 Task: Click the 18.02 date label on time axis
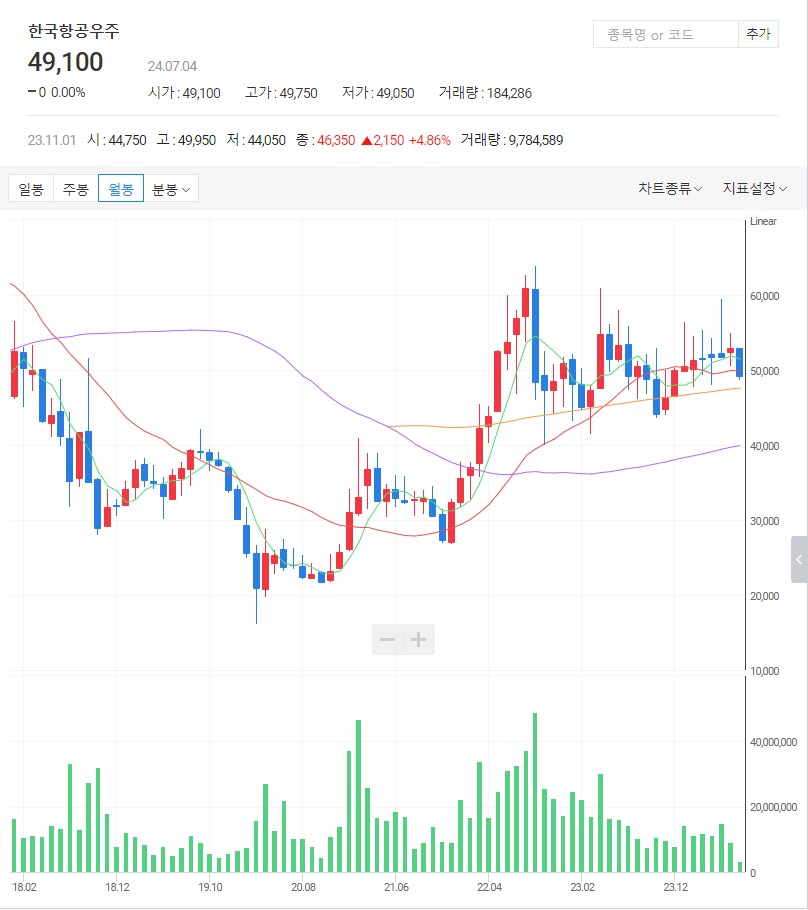(25, 887)
